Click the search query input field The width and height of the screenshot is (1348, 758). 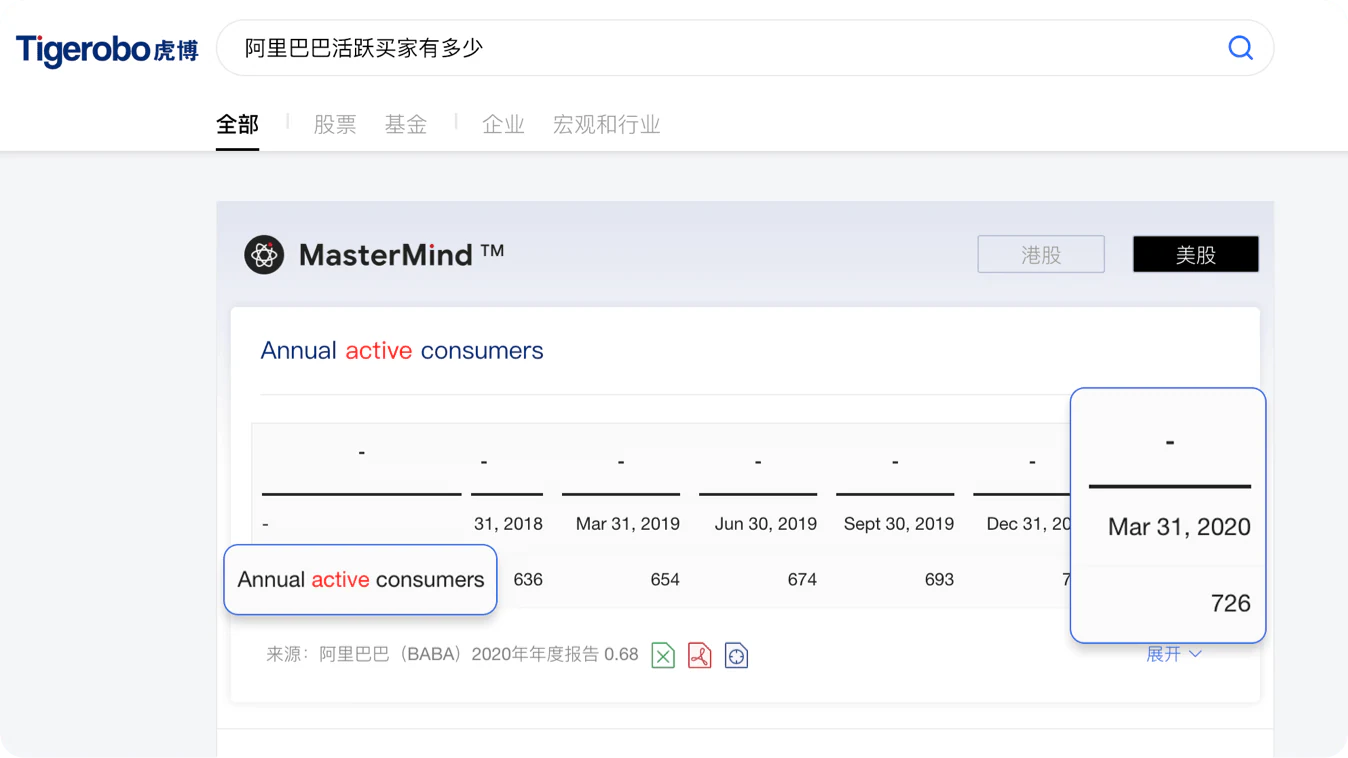point(720,48)
